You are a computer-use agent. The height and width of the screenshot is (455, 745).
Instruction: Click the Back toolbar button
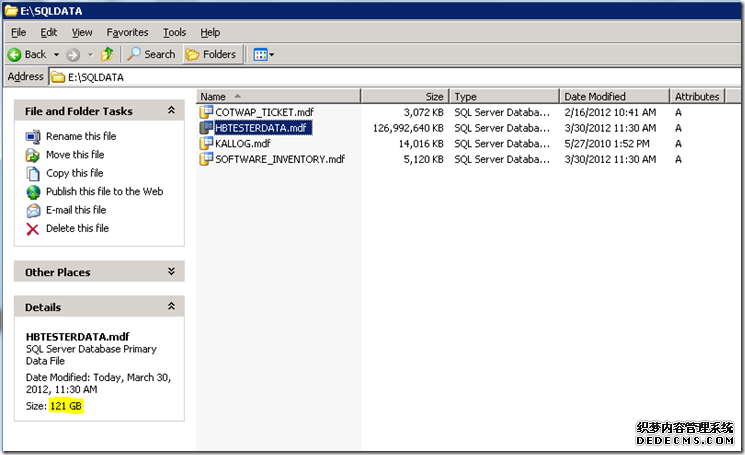click(27, 54)
